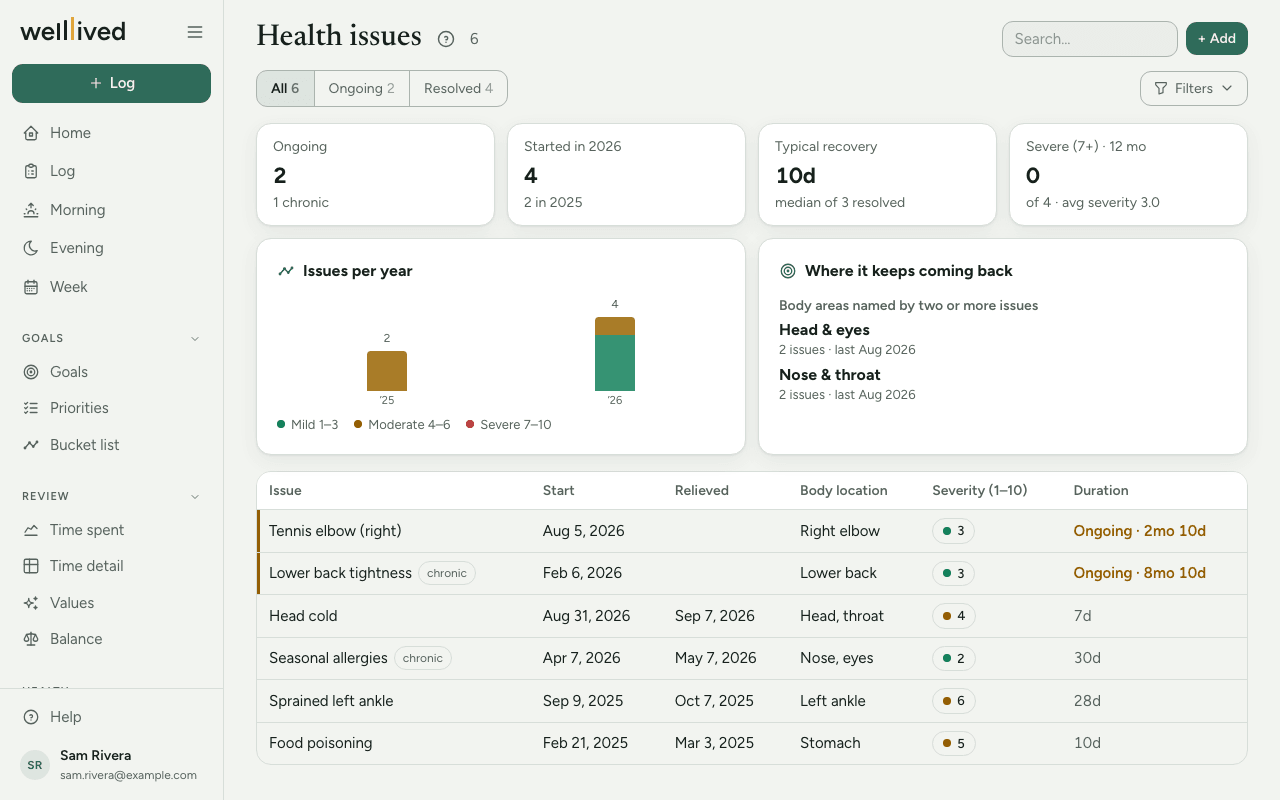The image size is (1280, 800).
Task: Click the funnel icon in Filters
Action: [1161, 88]
